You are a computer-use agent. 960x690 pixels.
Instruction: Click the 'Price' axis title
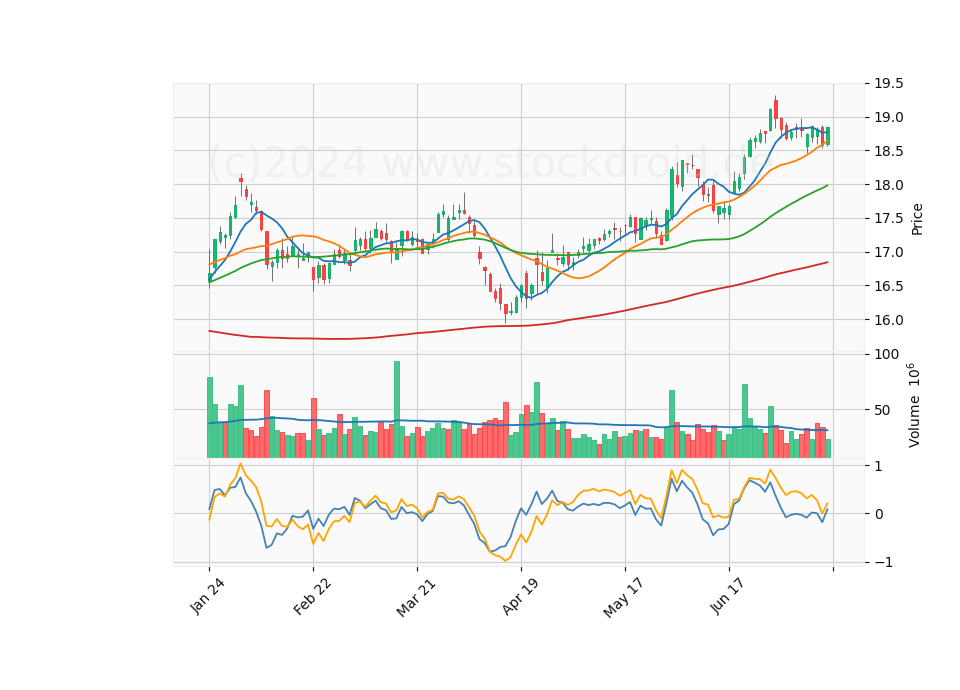pos(917,219)
